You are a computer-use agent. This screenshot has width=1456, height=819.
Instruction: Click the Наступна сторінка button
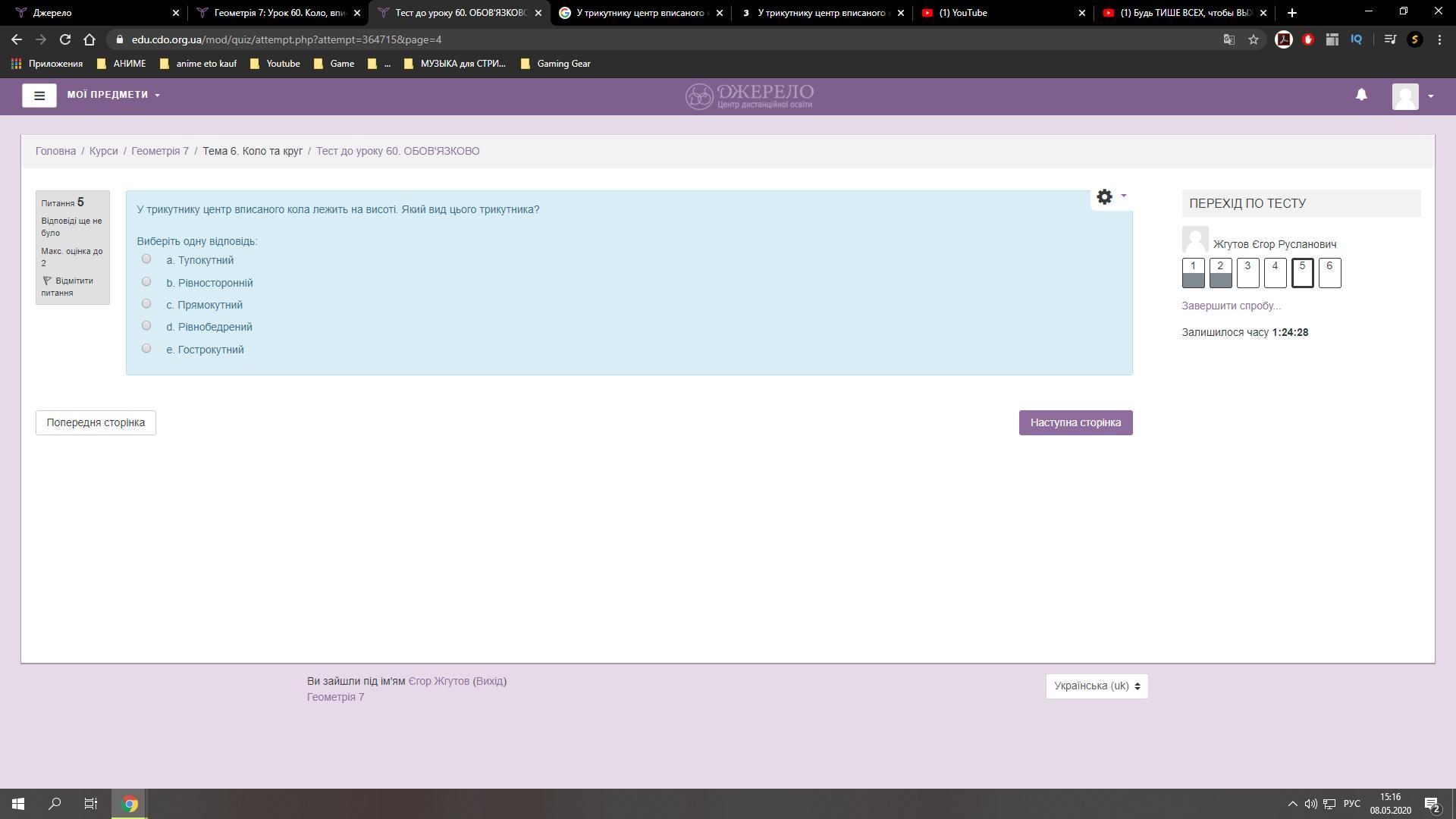[x=1075, y=423]
